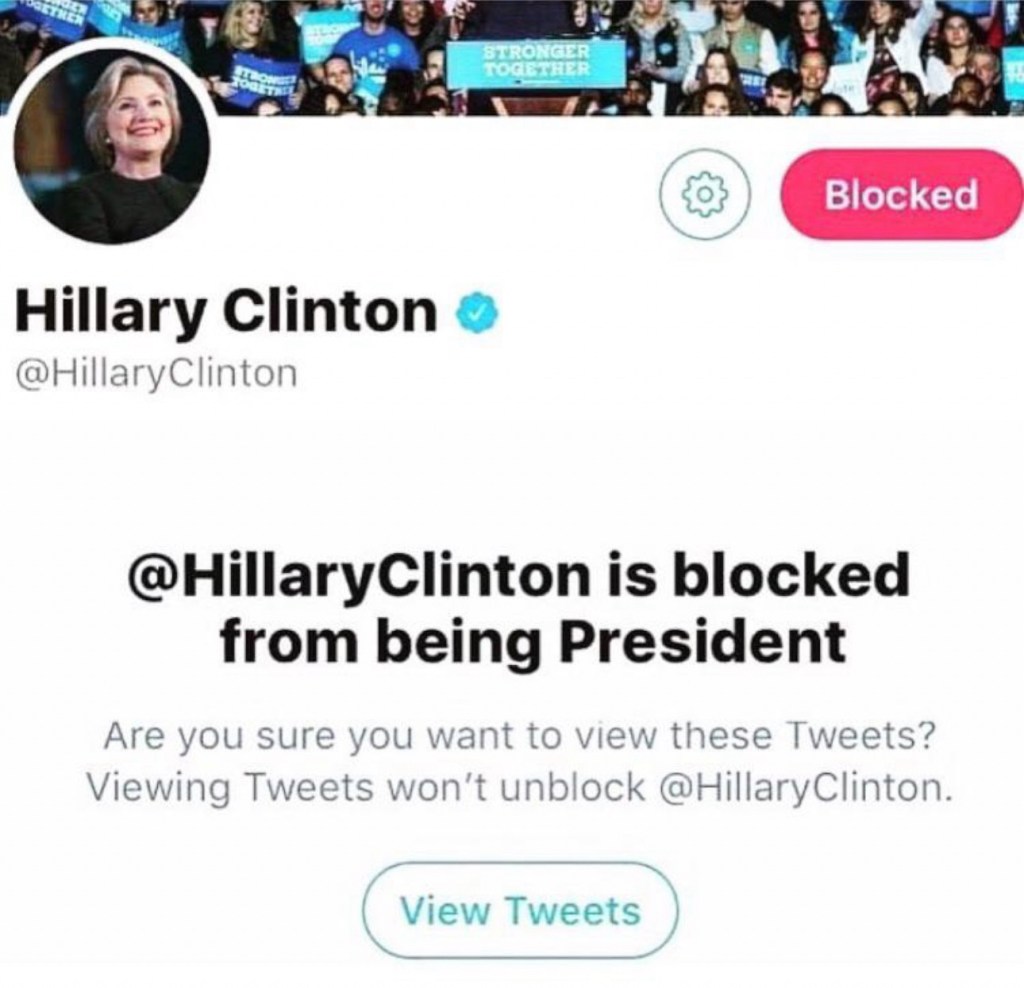Click the "from being President" heading line
Screen dimensions: 1024x988
point(533,642)
